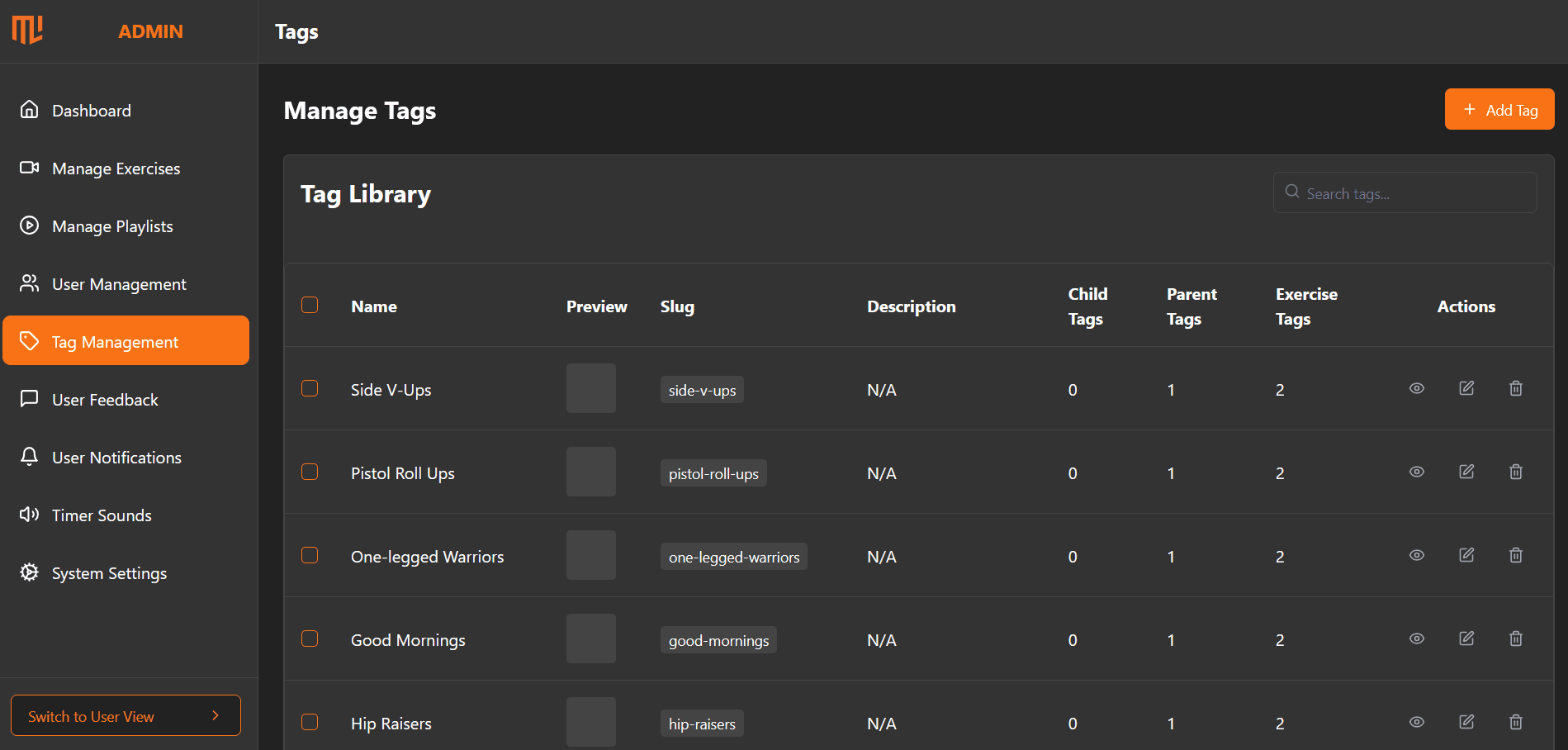Click the Add Tag button

coord(1499,109)
